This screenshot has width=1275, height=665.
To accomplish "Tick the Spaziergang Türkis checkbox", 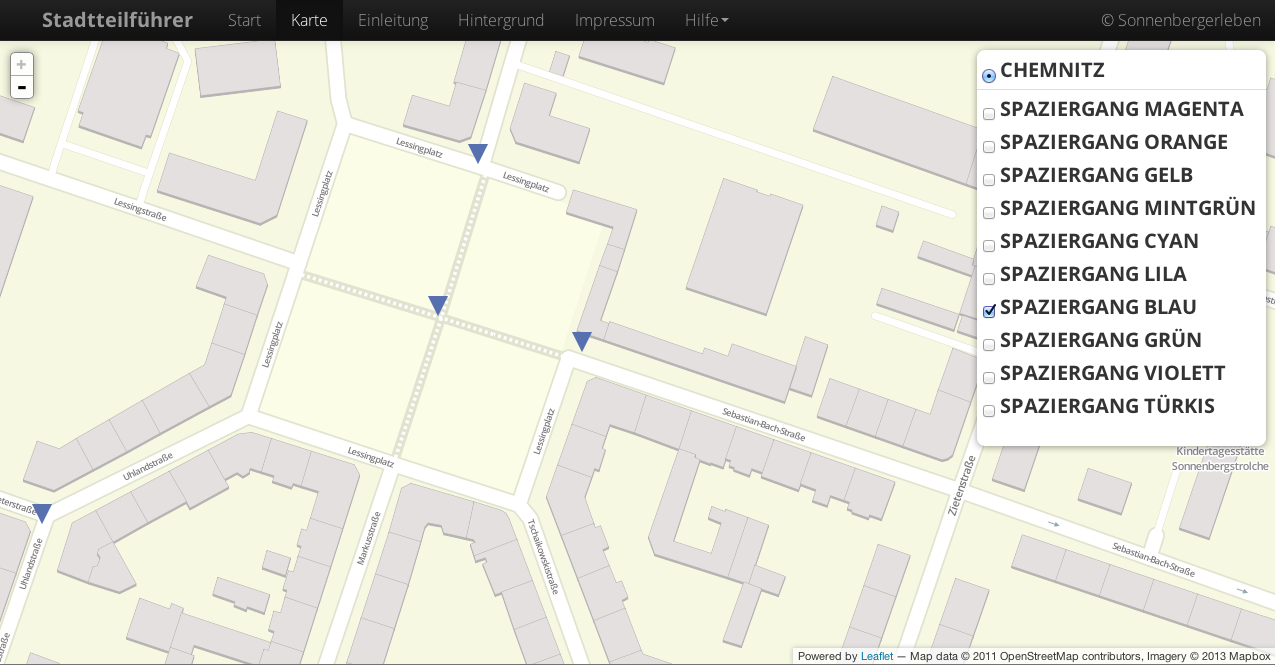I will (989, 410).
